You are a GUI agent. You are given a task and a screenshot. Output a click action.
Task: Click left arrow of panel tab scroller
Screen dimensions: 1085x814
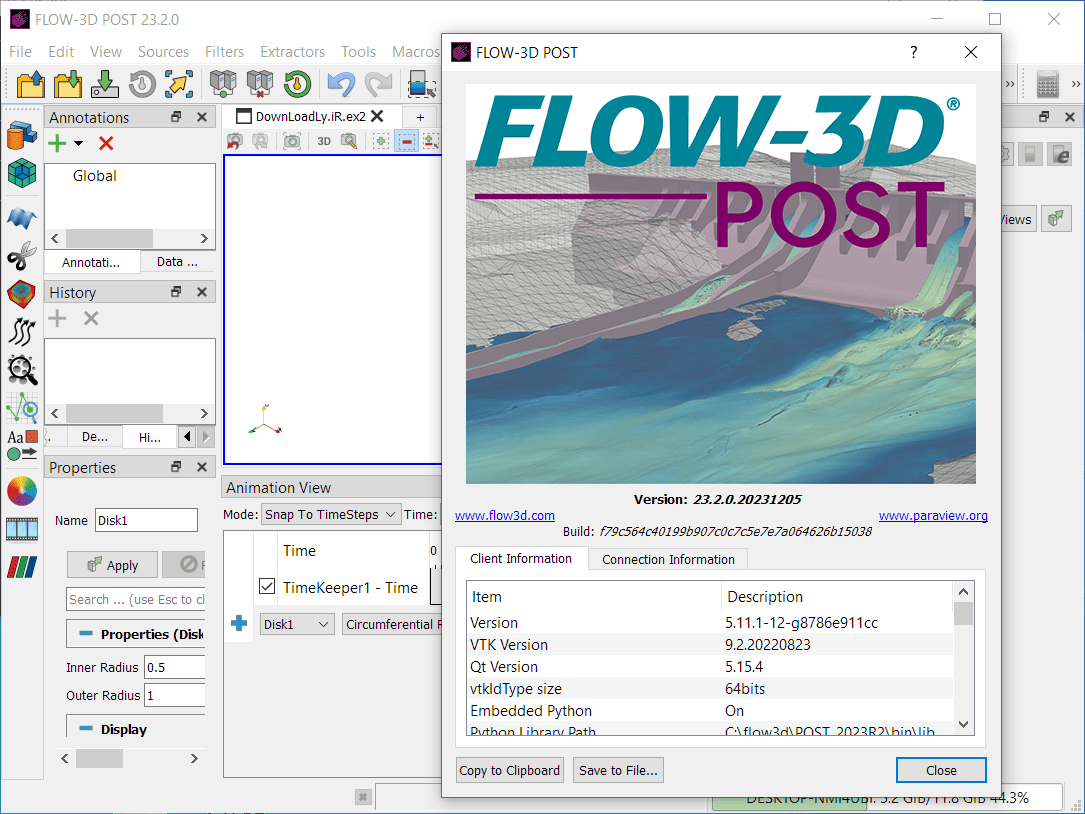pyautogui.click(x=187, y=437)
